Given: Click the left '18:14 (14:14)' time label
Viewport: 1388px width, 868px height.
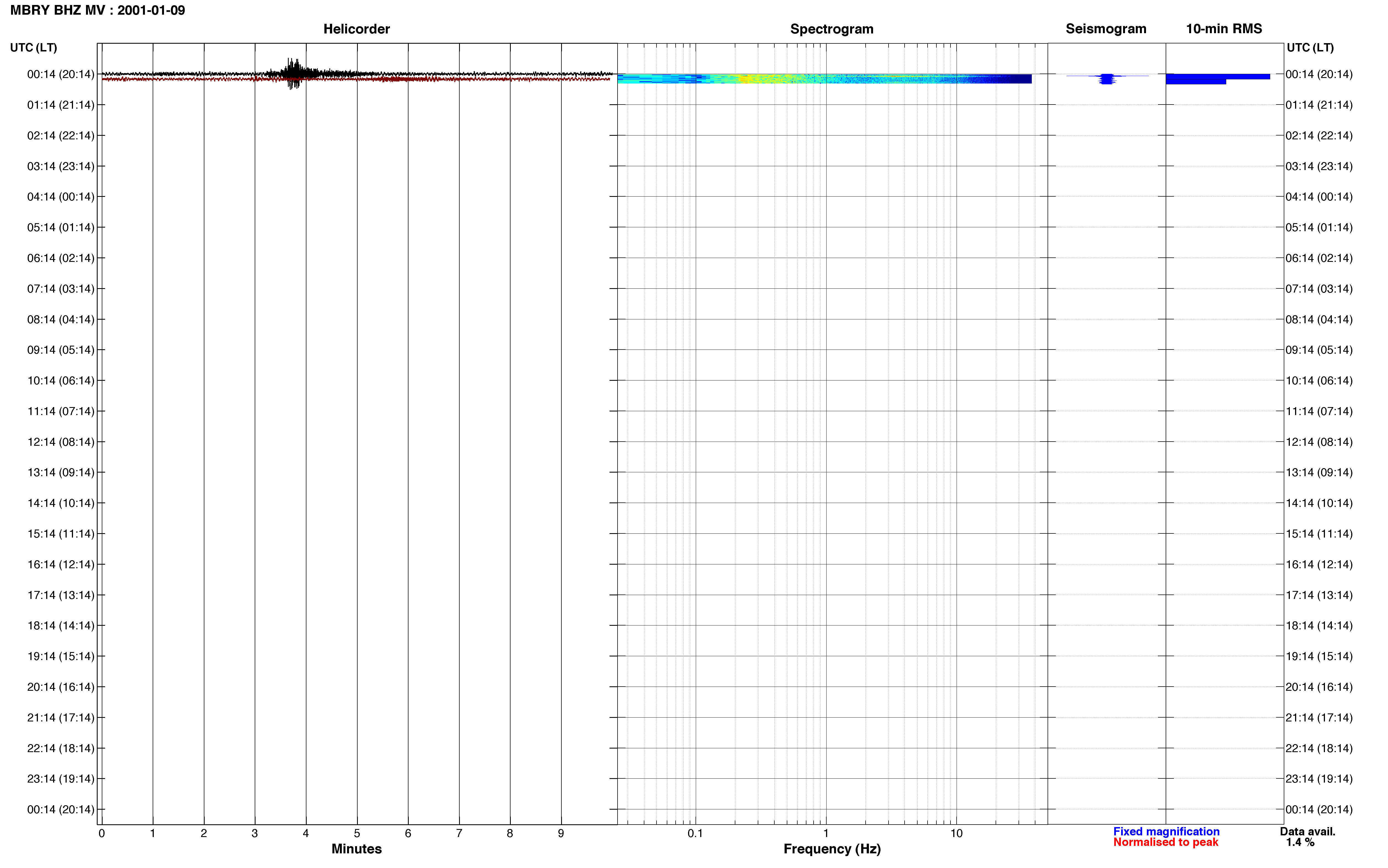Looking at the screenshot, I should [60, 626].
